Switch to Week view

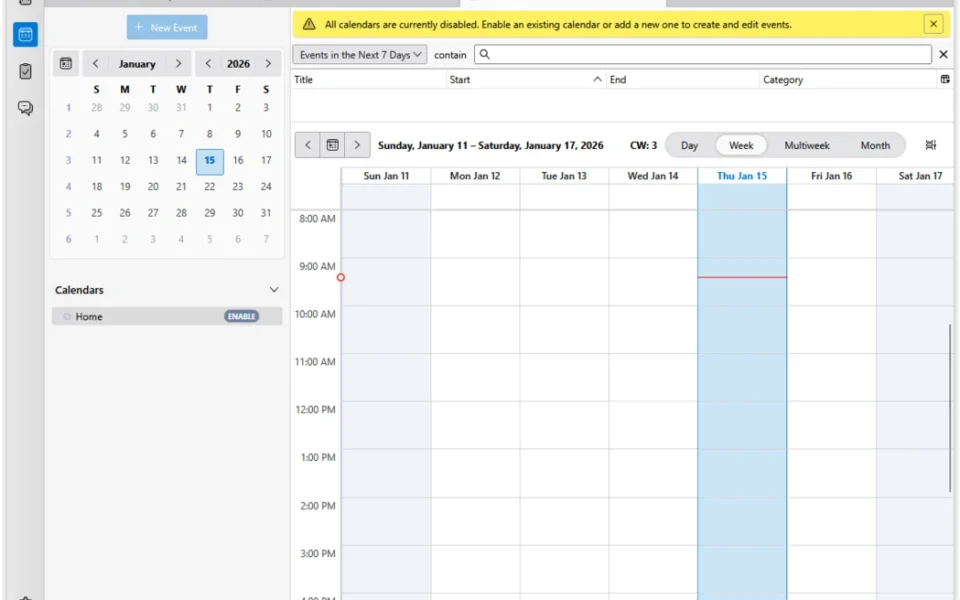pyautogui.click(x=741, y=146)
